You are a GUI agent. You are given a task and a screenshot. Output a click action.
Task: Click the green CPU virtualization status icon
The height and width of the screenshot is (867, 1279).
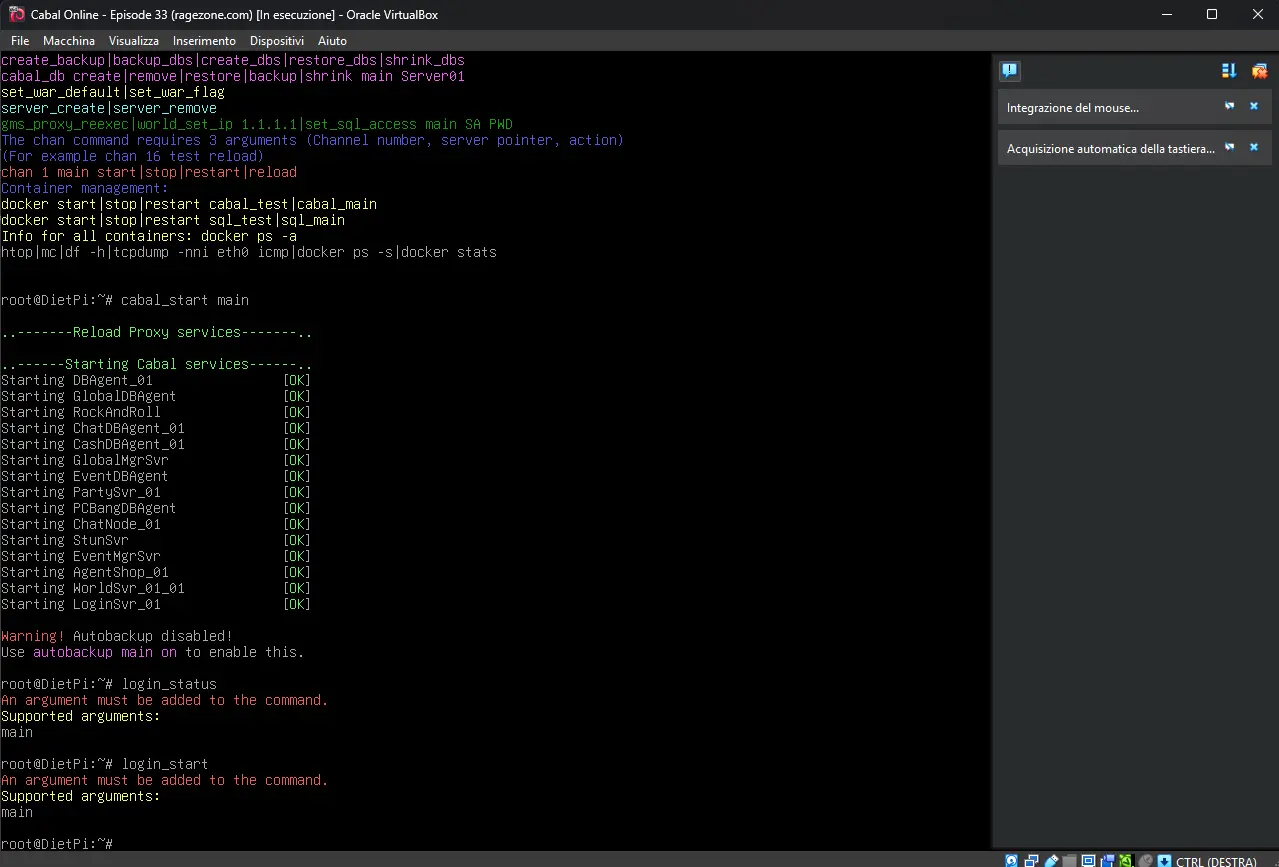coord(1127,860)
